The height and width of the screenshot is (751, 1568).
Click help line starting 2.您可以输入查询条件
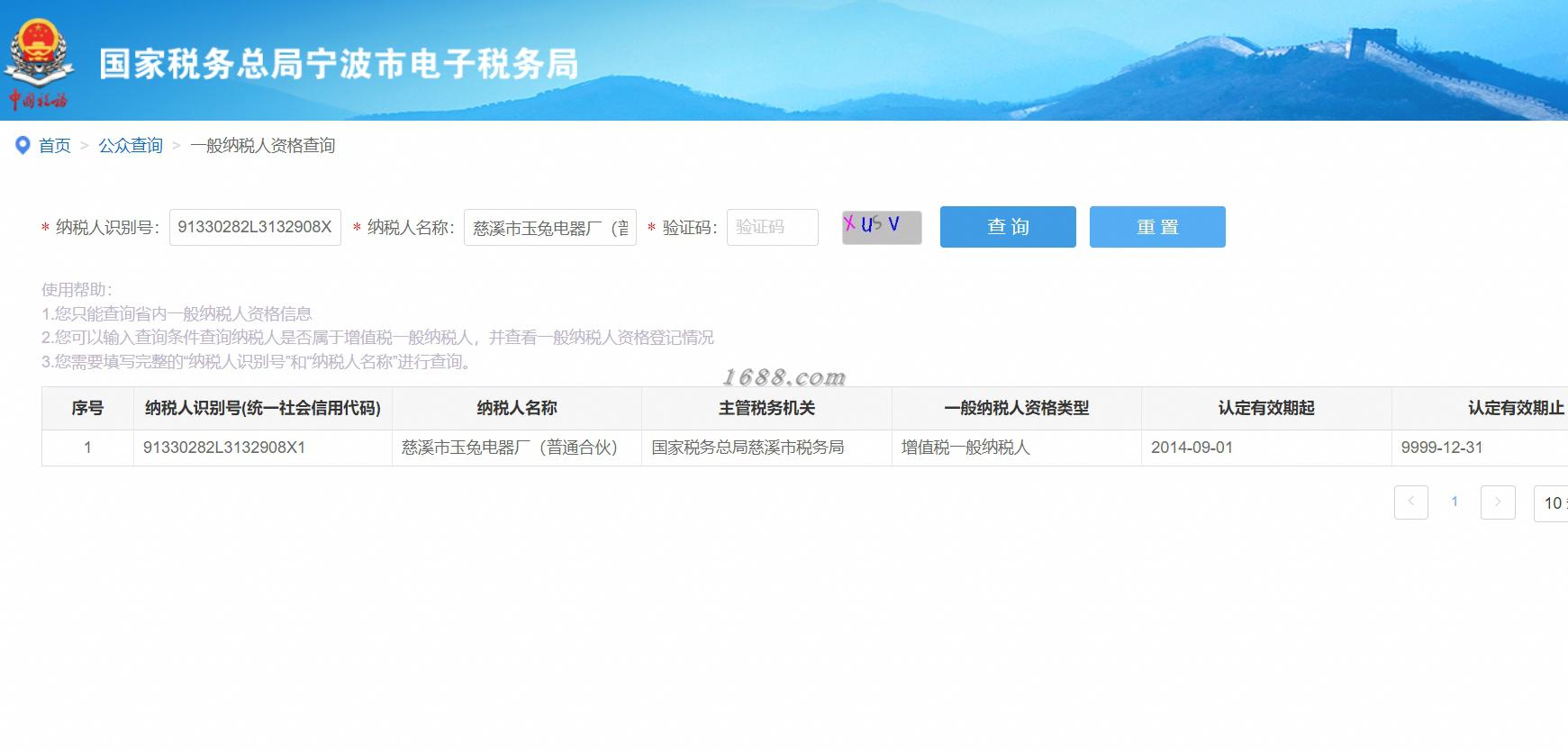click(377, 338)
